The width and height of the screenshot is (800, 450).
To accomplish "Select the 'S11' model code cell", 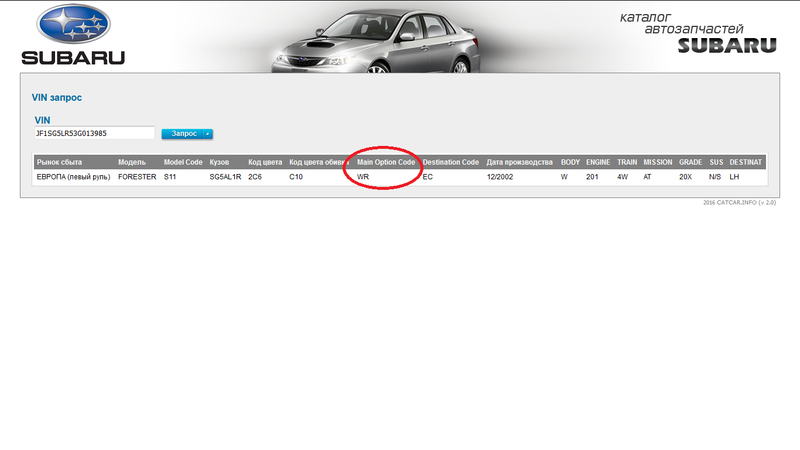I will click(170, 177).
